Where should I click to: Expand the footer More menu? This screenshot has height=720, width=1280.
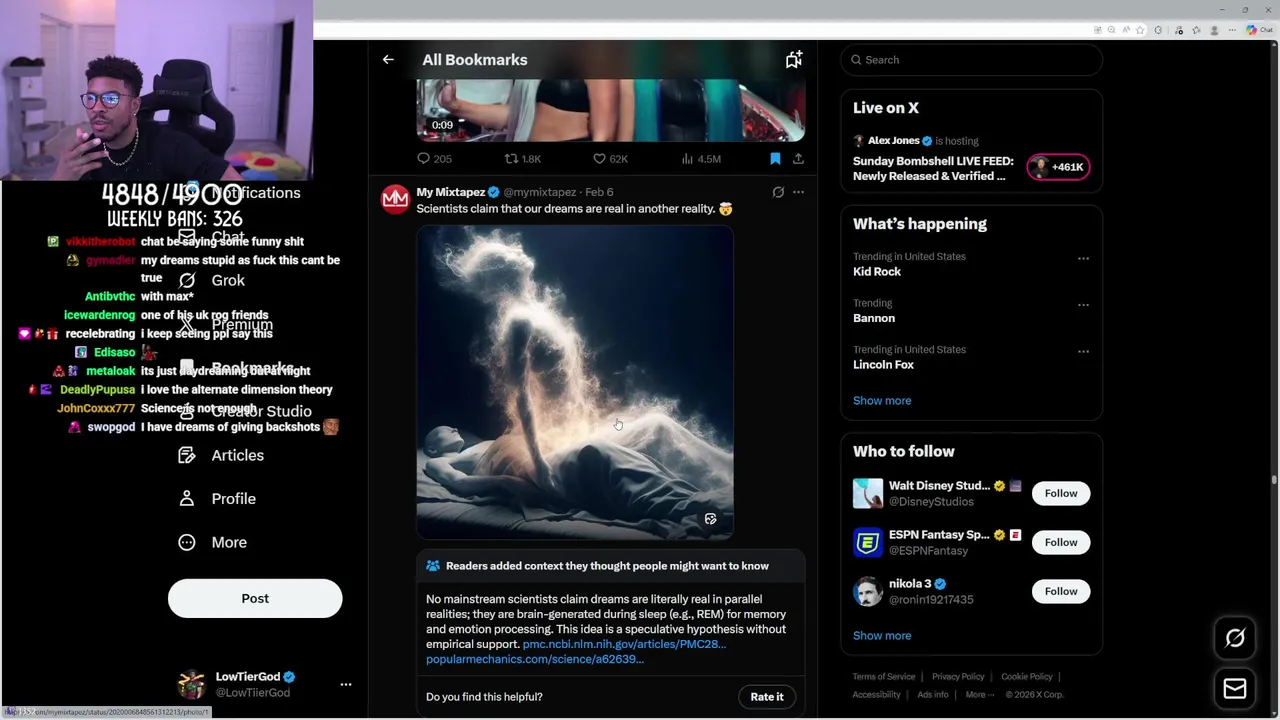click(979, 695)
